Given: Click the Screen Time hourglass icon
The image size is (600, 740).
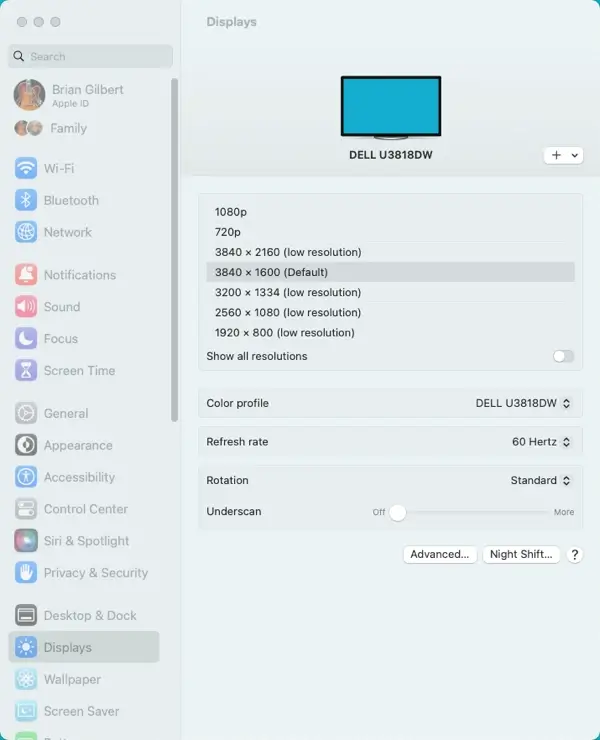Looking at the screenshot, I should pyautogui.click(x=25, y=370).
